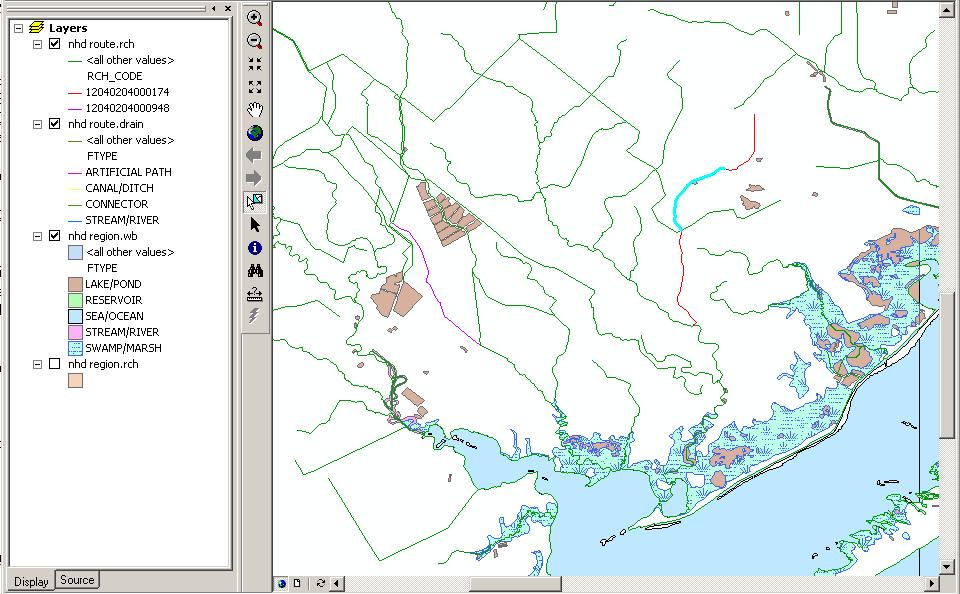Uncheck the nhd route.rch layer
The width and height of the screenshot is (960, 594).
[x=54, y=44]
